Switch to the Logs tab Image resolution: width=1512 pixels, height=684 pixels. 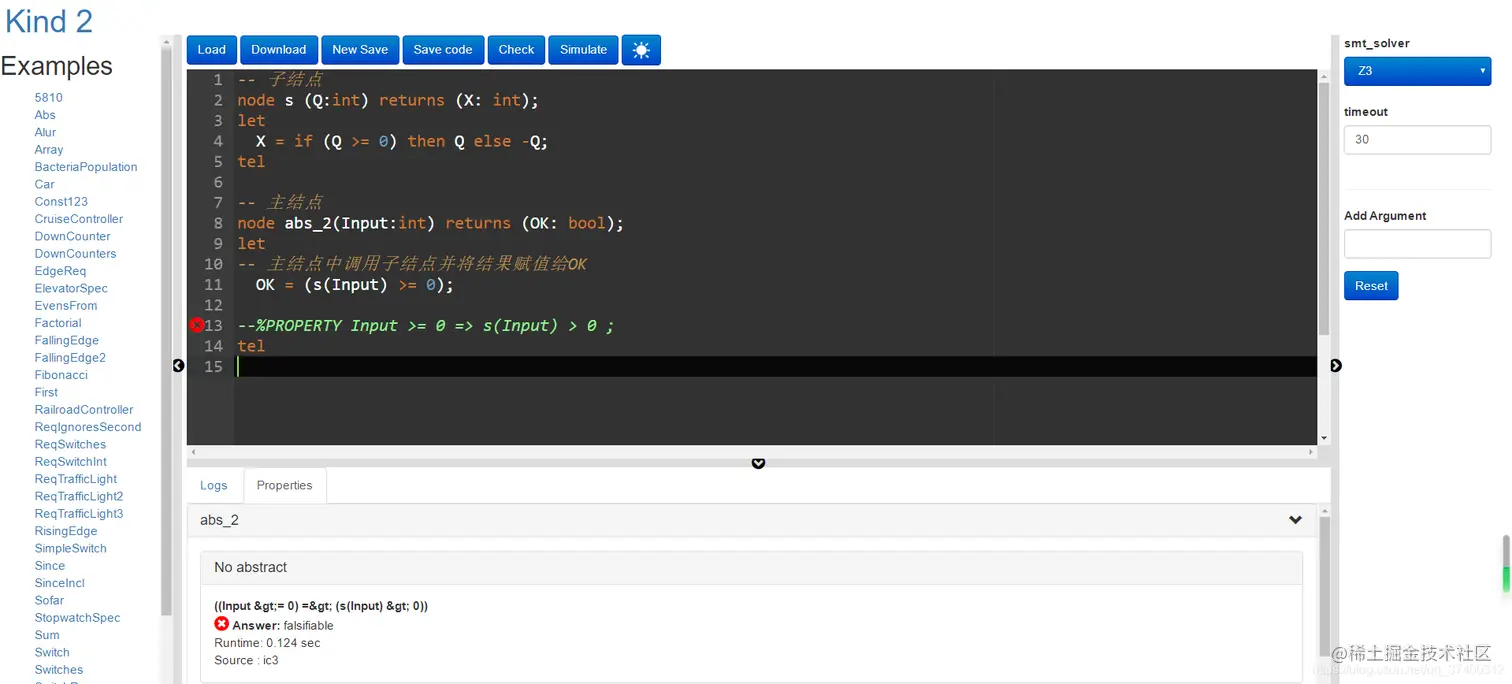[214, 485]
